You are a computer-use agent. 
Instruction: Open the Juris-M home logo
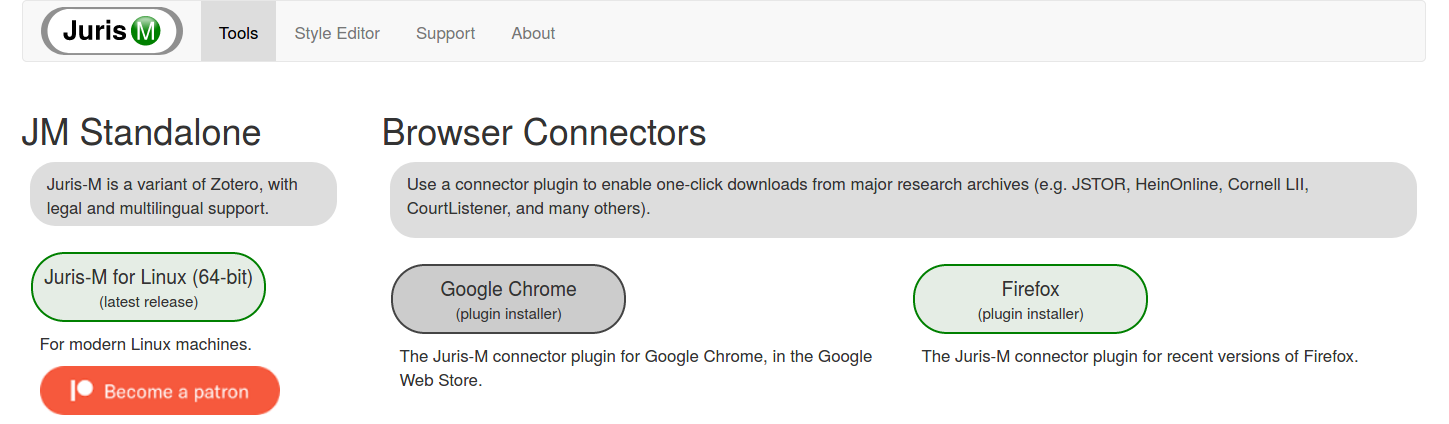[x=112, y=31]
